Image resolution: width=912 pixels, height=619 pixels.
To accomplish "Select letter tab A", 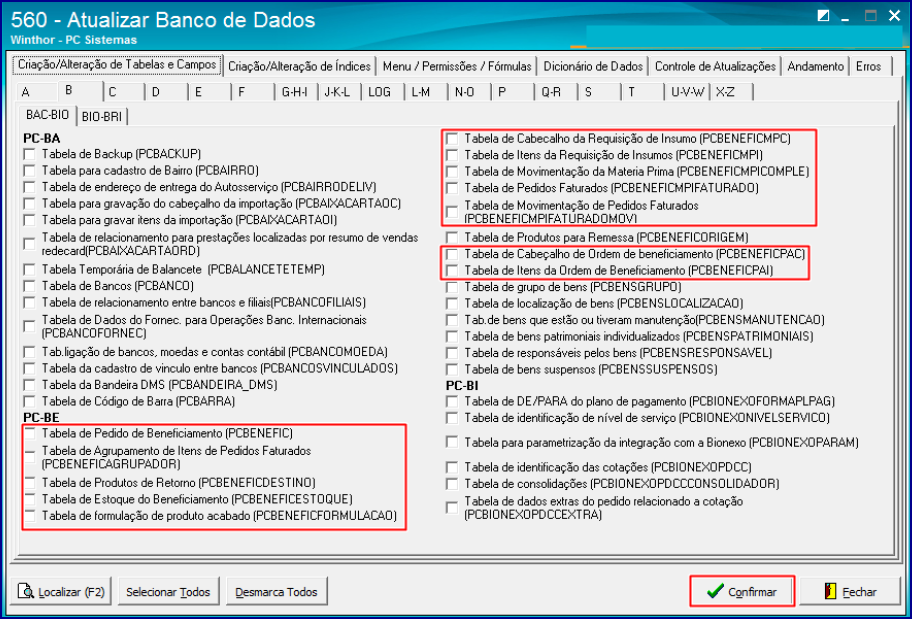I will pos(37,92).
